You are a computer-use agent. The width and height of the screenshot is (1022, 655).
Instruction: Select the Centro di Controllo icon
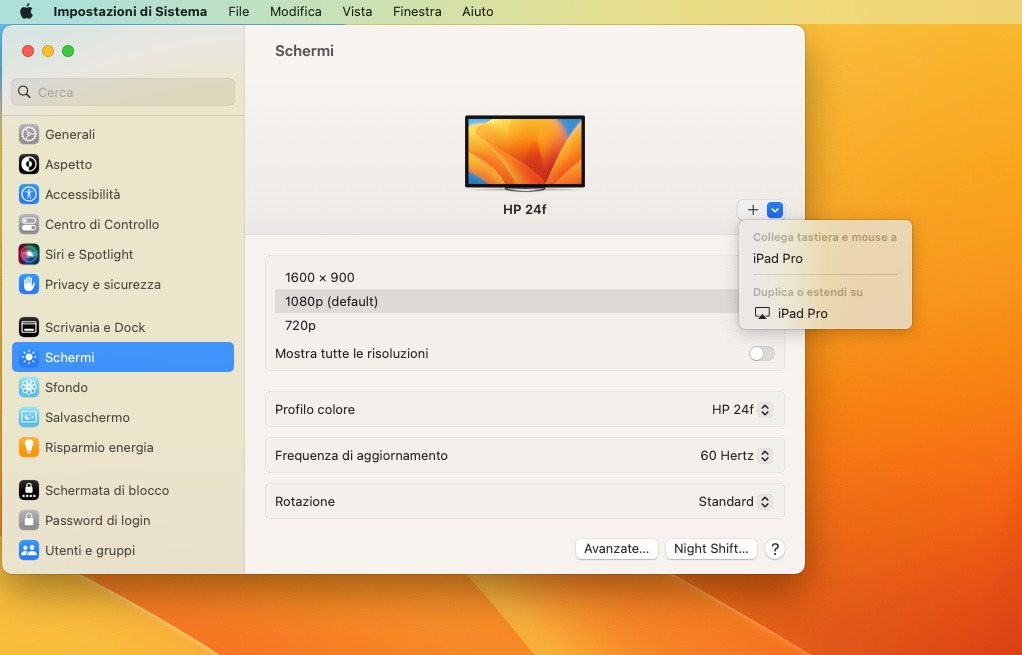click(29, 224)
